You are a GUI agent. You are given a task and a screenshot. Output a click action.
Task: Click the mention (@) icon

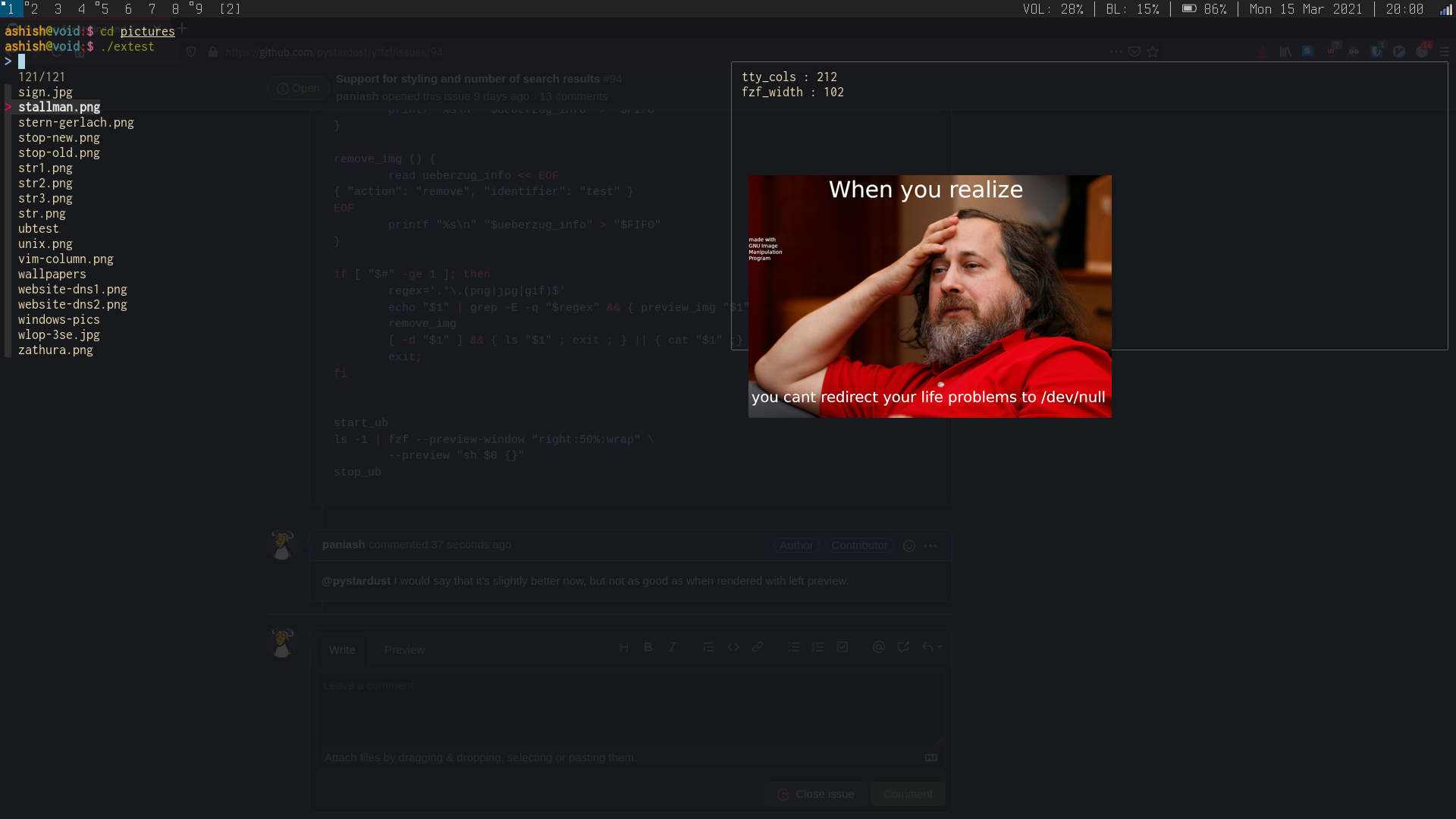click(x=879, y=647)
